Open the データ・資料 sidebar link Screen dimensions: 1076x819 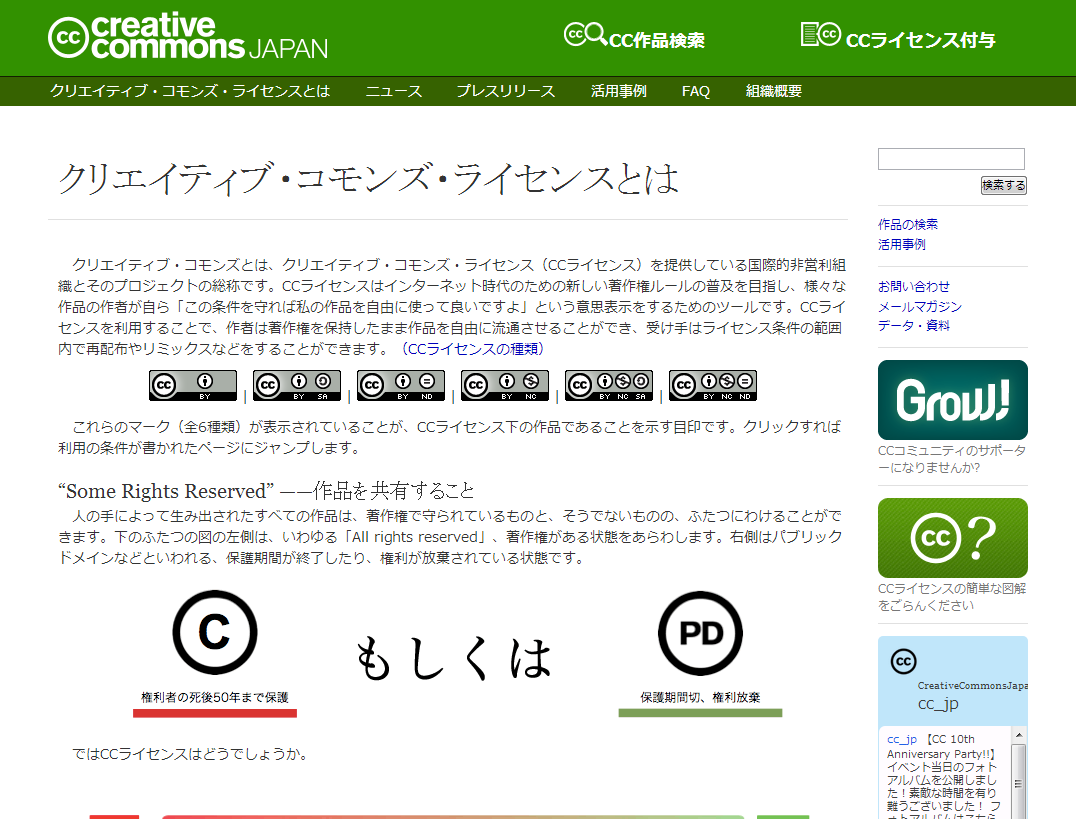tap(913, 325)
